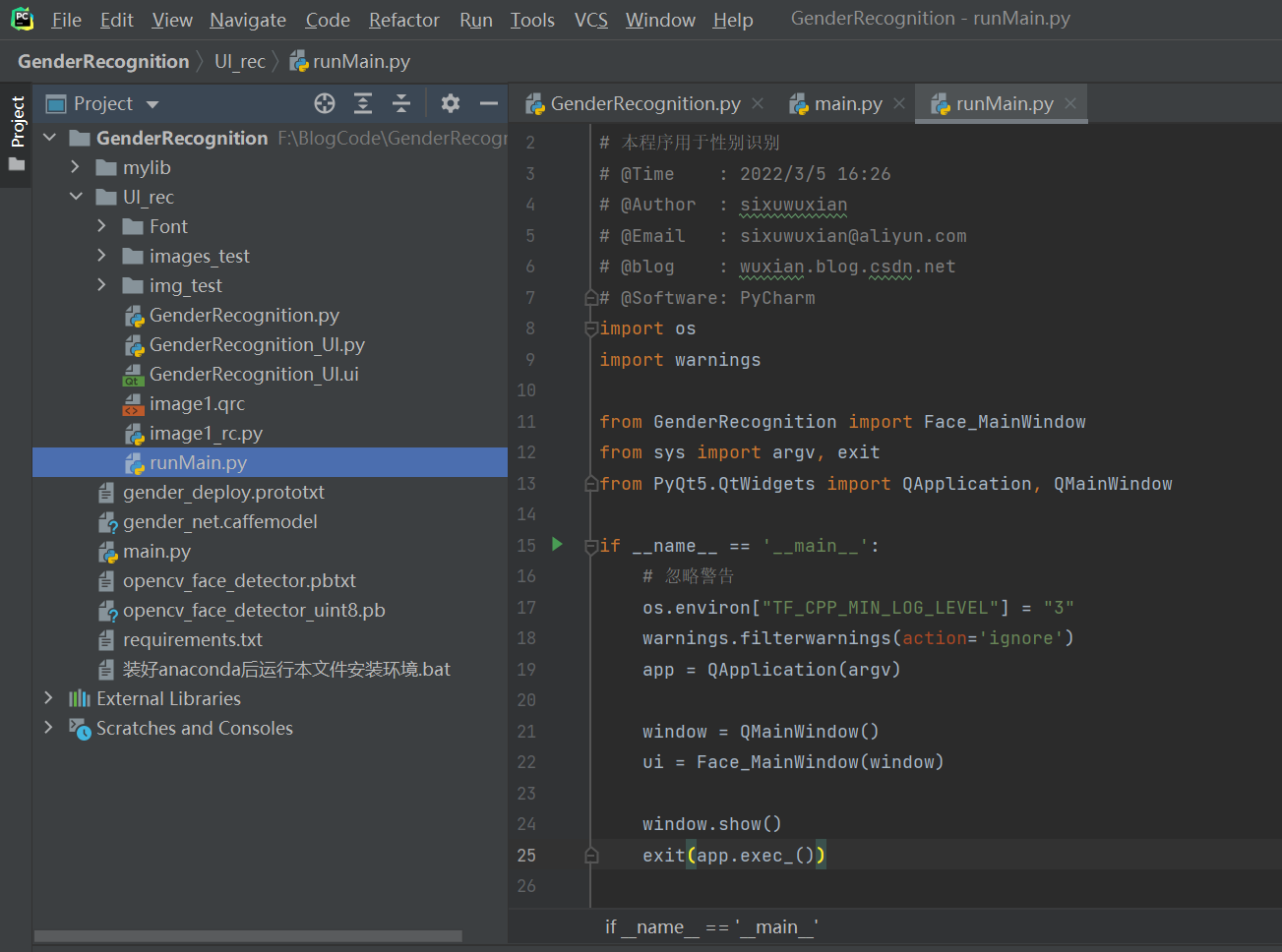The image size is (1282, 952).
Task: Toggle fold marker at @Software comment line
Action: click(x=591, y=298)
